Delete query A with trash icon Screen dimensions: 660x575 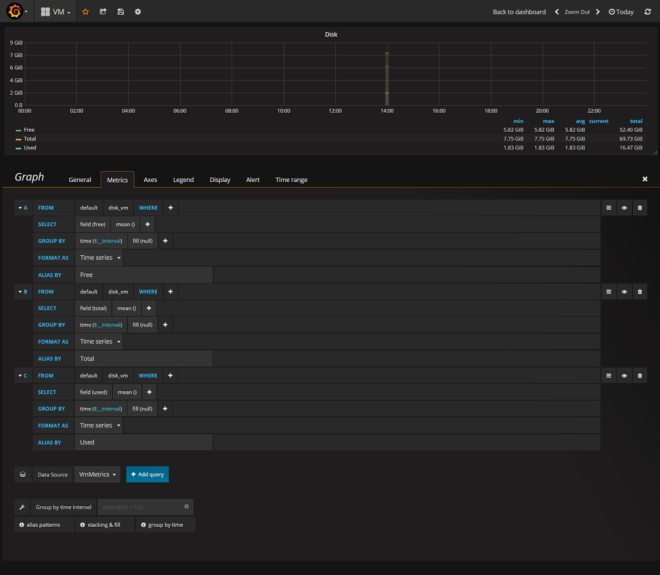640,208
